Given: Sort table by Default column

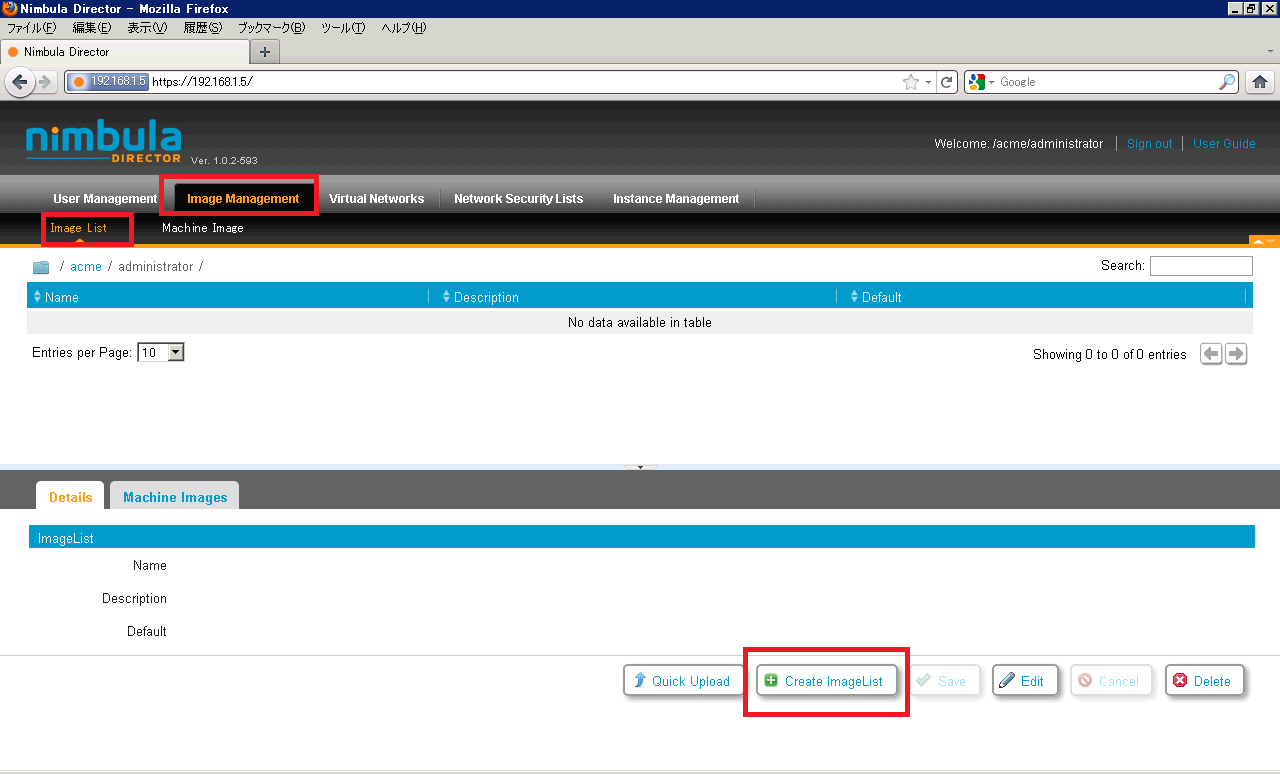Looking at the screenshot, I should point(1047,297).
